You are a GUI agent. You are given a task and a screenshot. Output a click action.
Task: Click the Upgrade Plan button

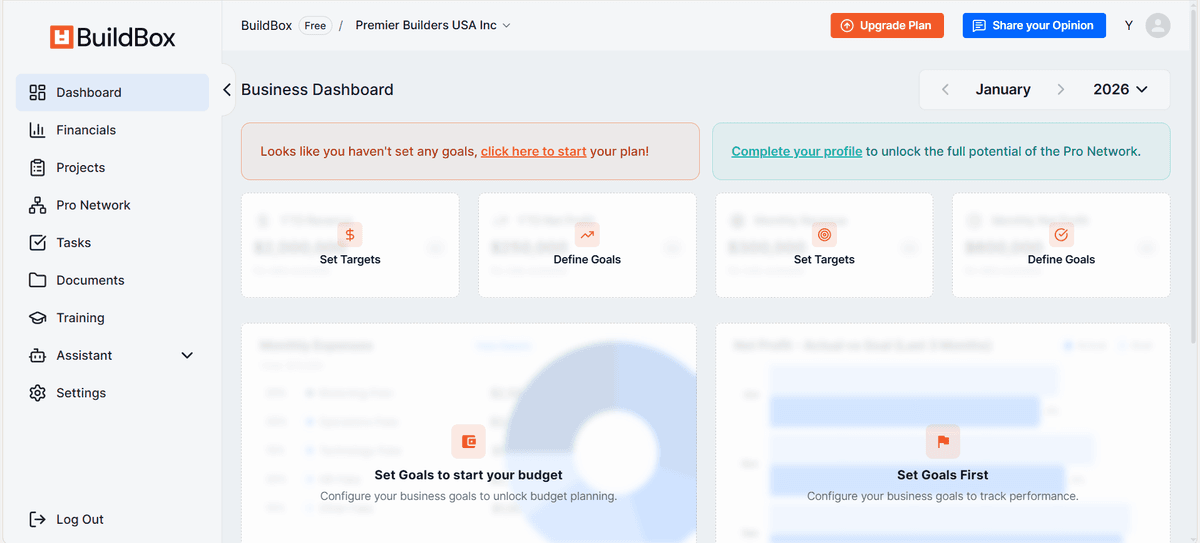pos(887,26)
